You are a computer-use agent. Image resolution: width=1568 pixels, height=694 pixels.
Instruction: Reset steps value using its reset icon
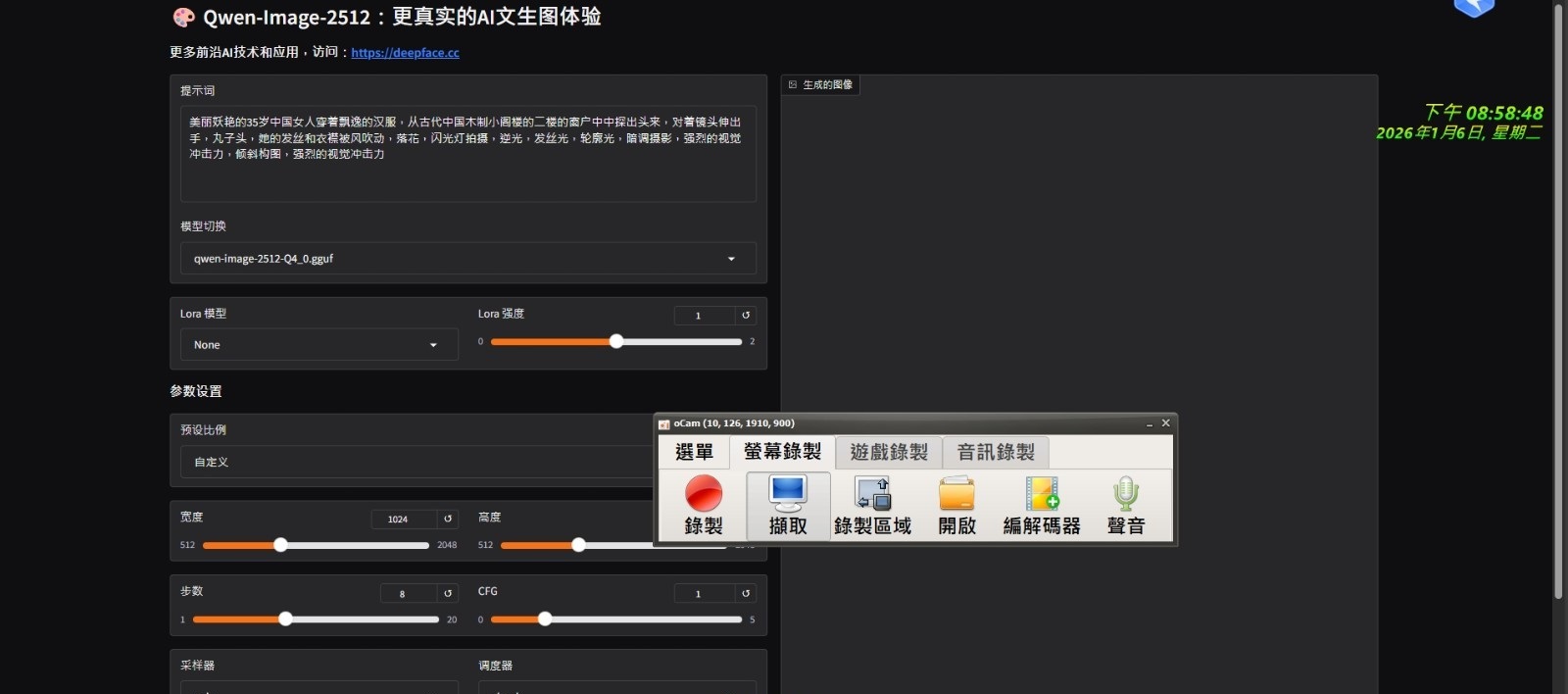(448, 594)
